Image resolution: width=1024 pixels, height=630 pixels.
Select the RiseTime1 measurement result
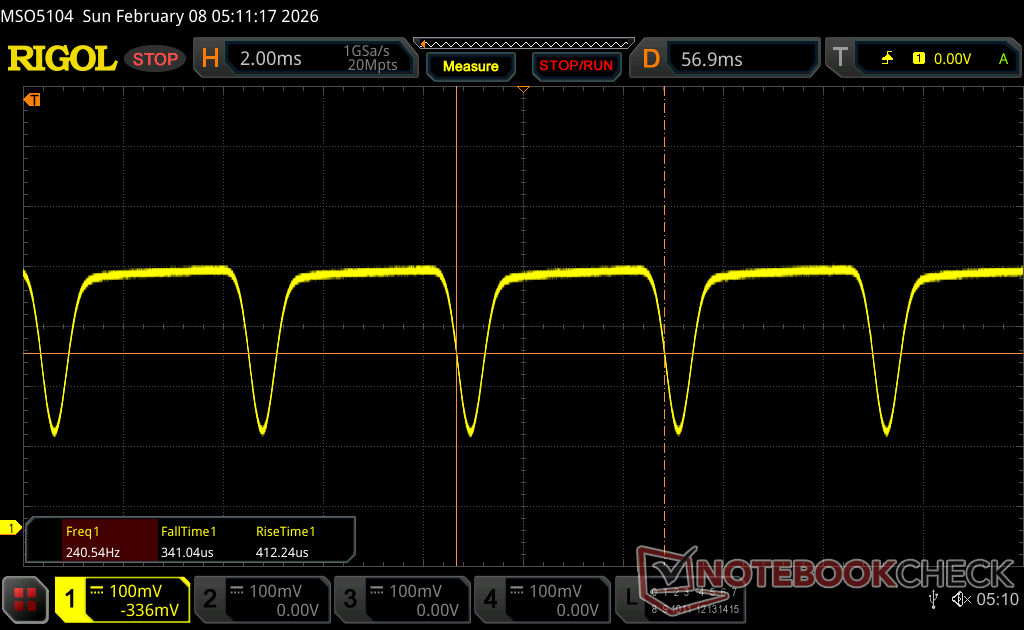(285, 540)
